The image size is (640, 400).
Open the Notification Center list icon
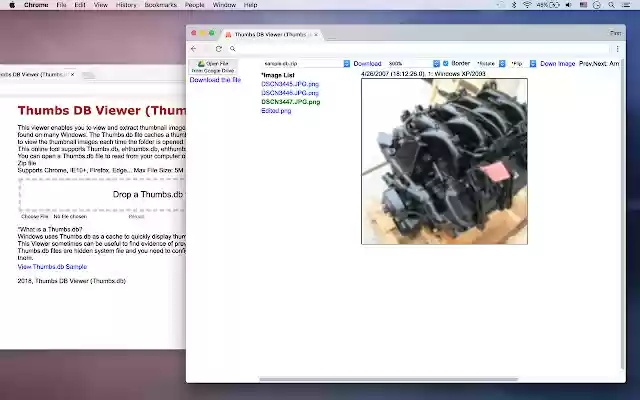628,5
